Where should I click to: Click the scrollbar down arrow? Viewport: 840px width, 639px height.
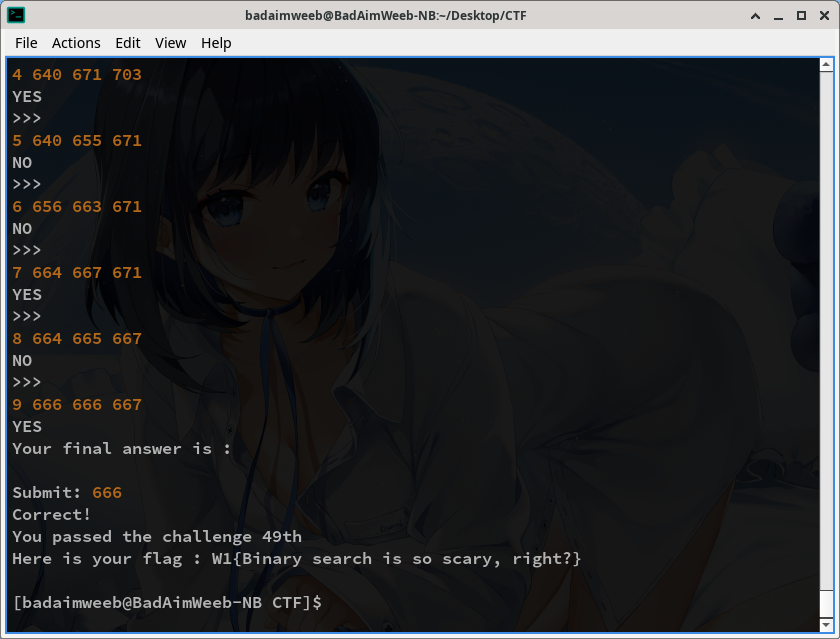pyautogui.click(x=826, y=625)
